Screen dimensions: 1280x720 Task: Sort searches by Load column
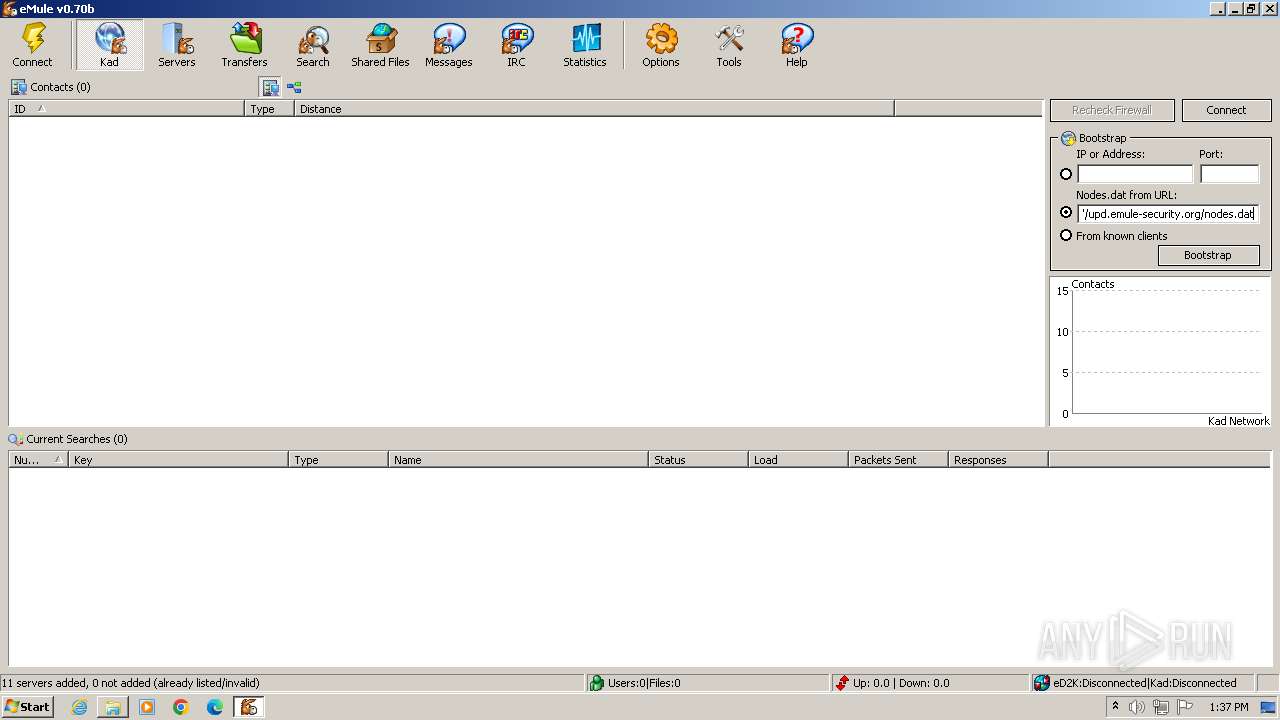coord(798,460)
